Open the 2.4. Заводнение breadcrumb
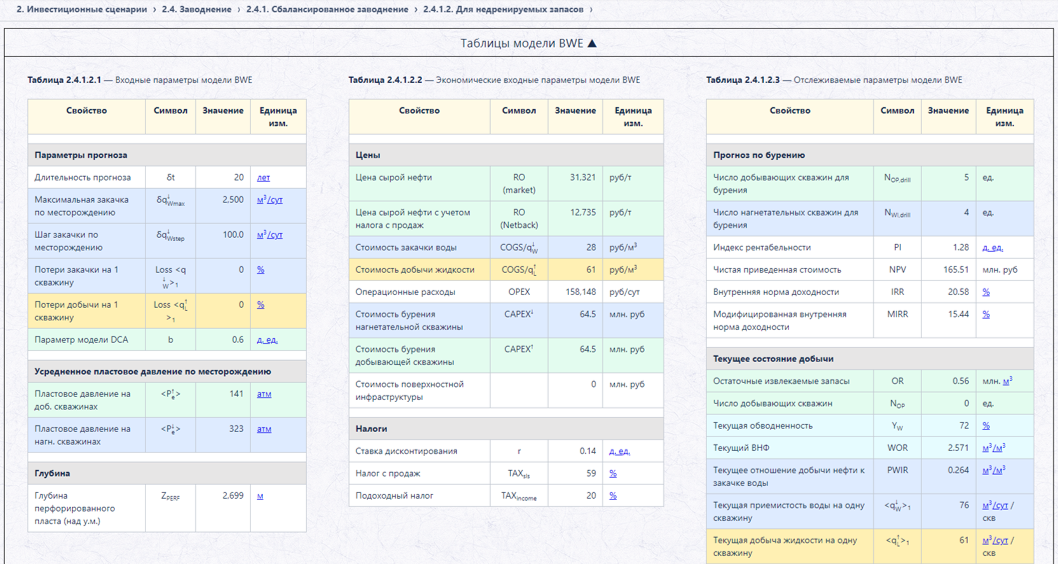1058x564 pixels. (196, 9)
